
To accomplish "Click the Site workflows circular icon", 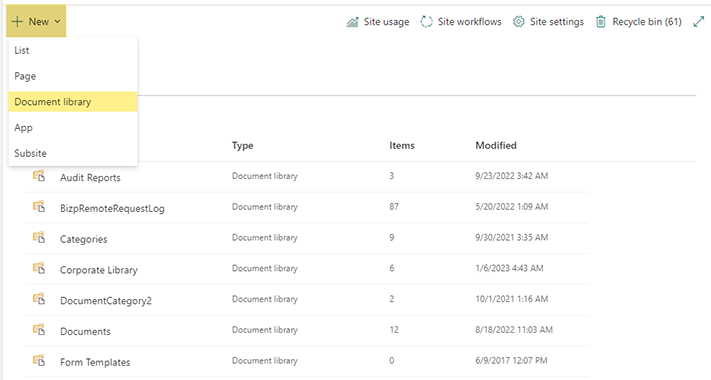I will click(x=426, y=22).
